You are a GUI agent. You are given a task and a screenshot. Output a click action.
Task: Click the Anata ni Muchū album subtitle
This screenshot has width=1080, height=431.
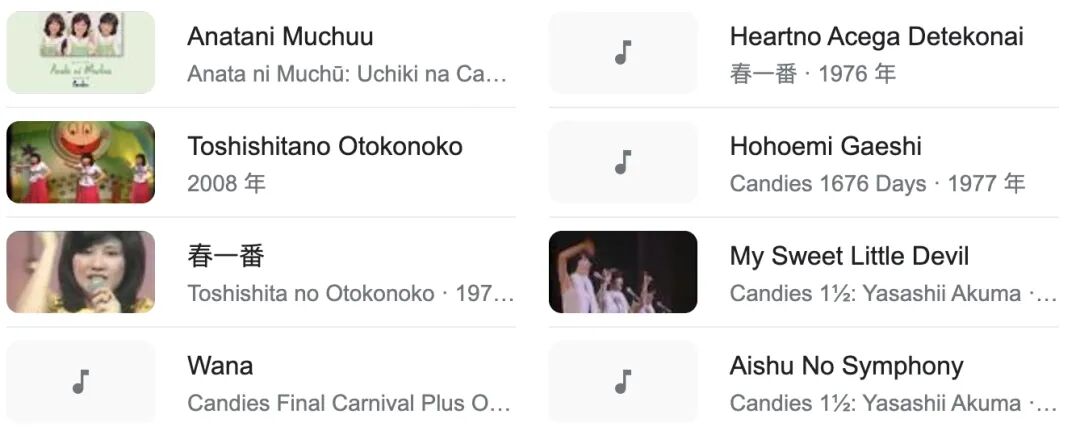click(347, 74)
